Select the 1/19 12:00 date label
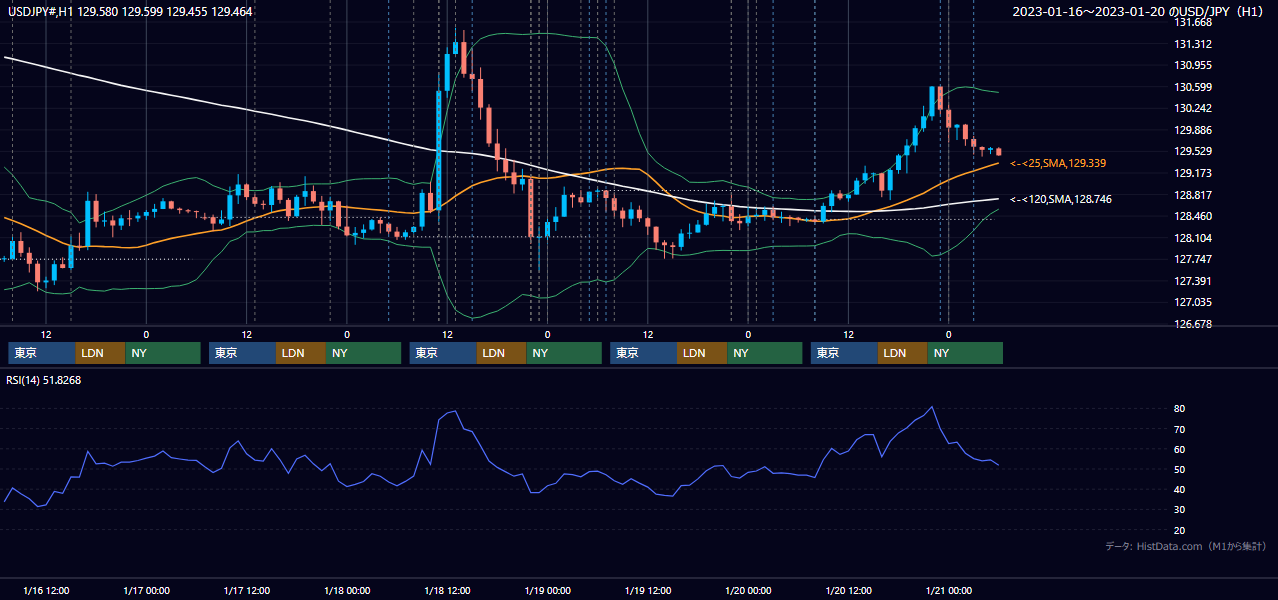Screen dimensions: 1278x600 [x=648, y=591]
